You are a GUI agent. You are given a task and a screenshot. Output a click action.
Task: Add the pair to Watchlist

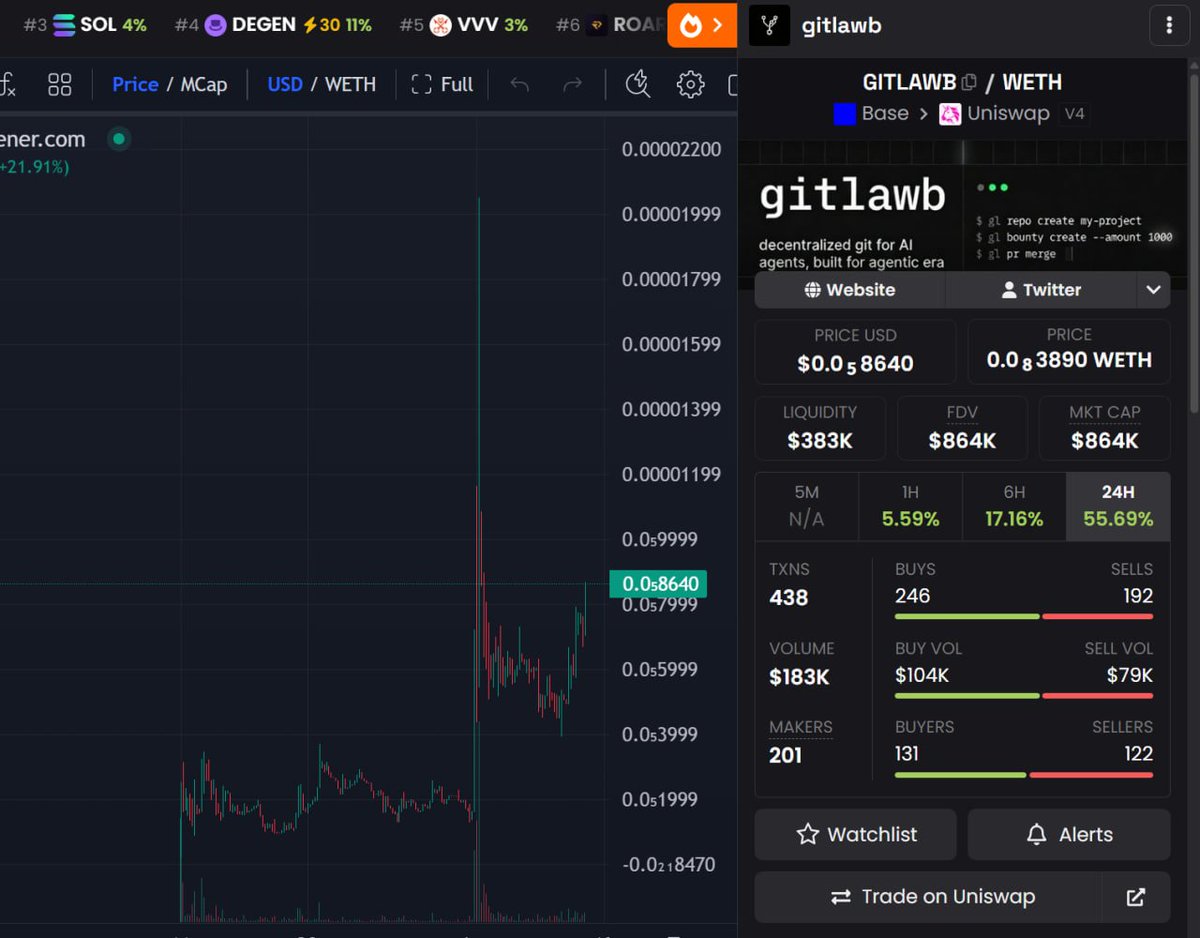[x=856, y=835]
